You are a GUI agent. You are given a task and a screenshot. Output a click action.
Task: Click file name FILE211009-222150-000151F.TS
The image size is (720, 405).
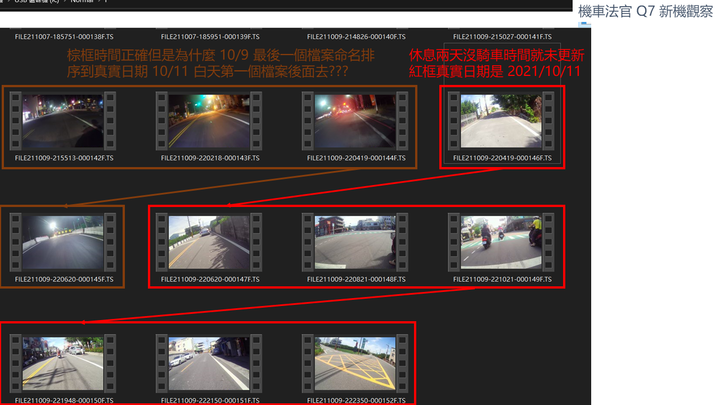[x=210, y=400]
